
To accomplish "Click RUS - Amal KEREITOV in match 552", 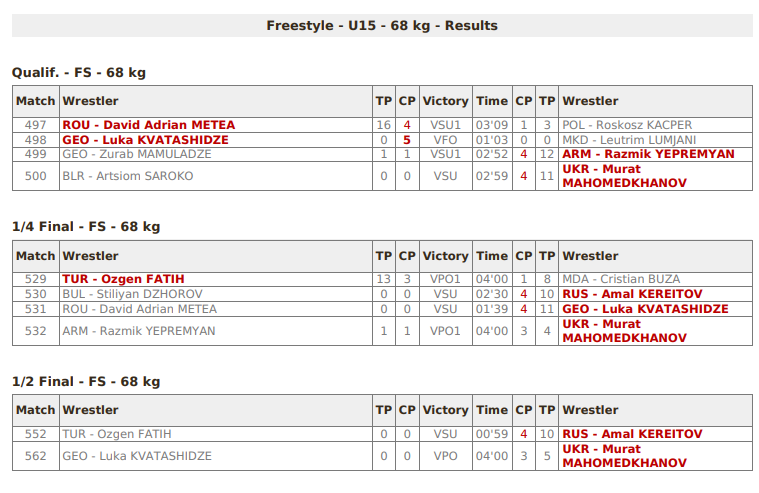I will (x=632, y=434).
